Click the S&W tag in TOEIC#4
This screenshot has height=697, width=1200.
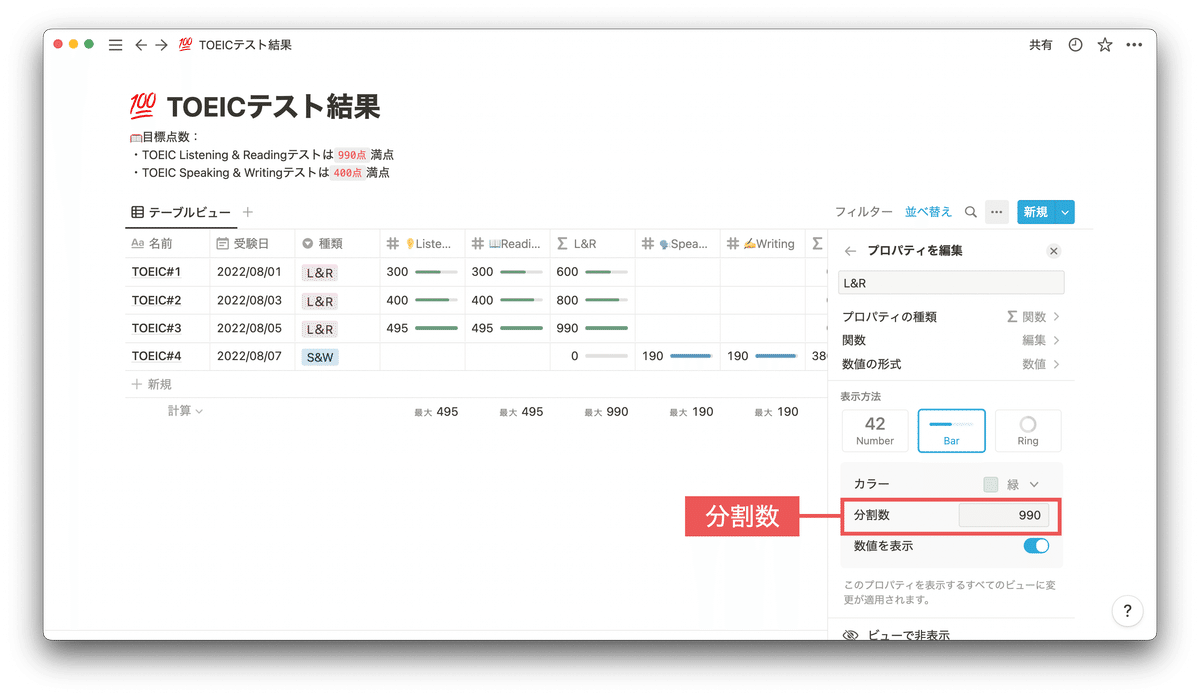(320, 356)
